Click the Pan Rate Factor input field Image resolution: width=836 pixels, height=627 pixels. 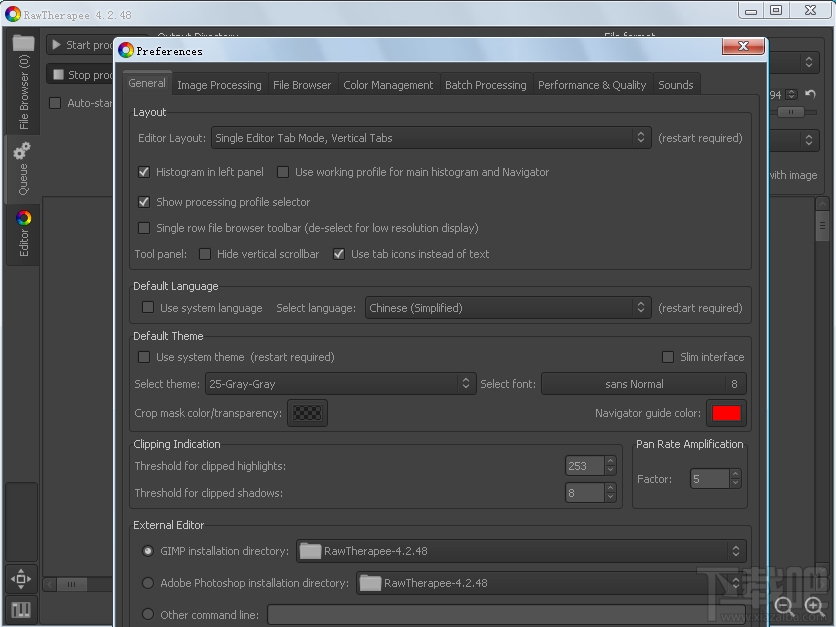pos(709,479)
